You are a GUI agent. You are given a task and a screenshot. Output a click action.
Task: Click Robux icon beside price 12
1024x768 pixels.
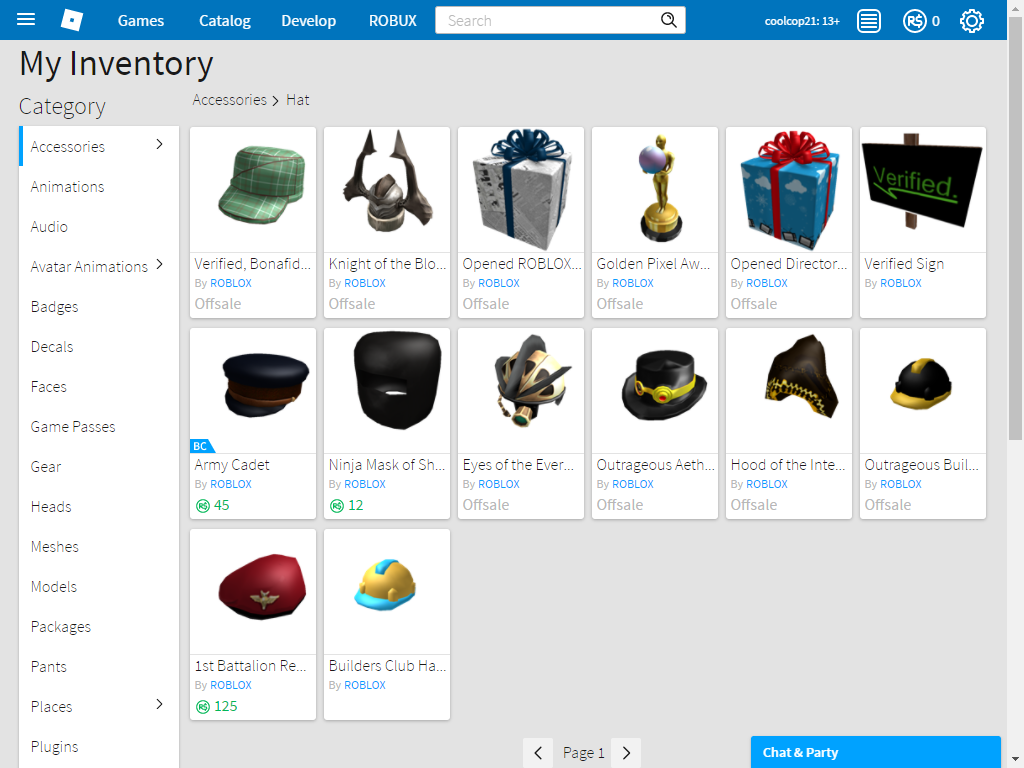tap(336, 505)
